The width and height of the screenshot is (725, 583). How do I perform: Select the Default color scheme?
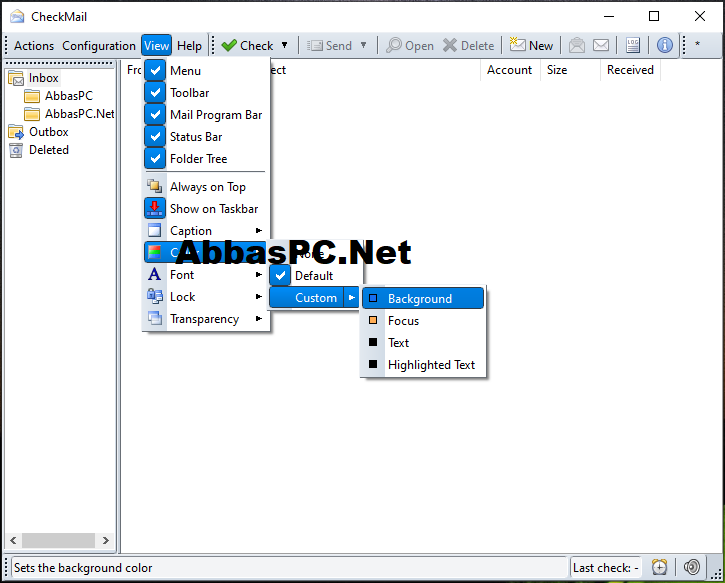[x=315, y=276]
